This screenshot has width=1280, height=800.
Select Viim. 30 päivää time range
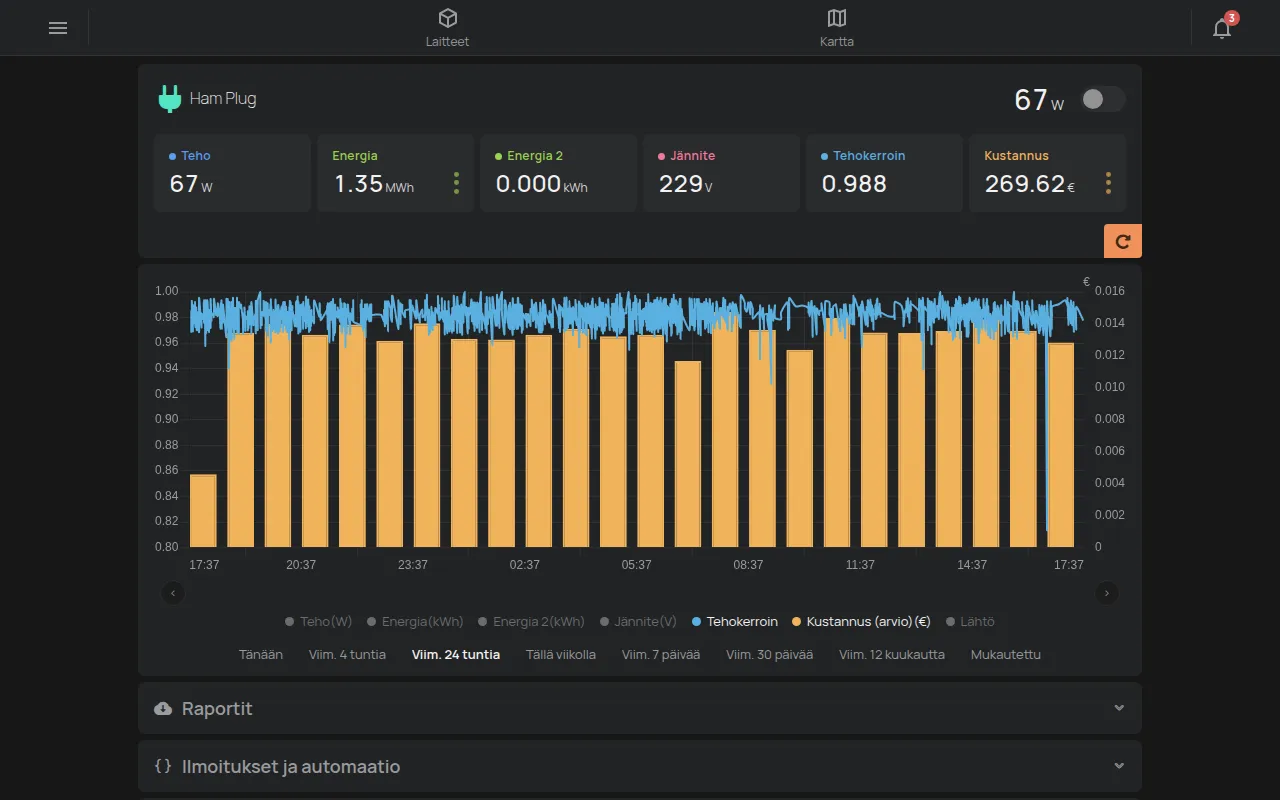[x=769, y=654]
